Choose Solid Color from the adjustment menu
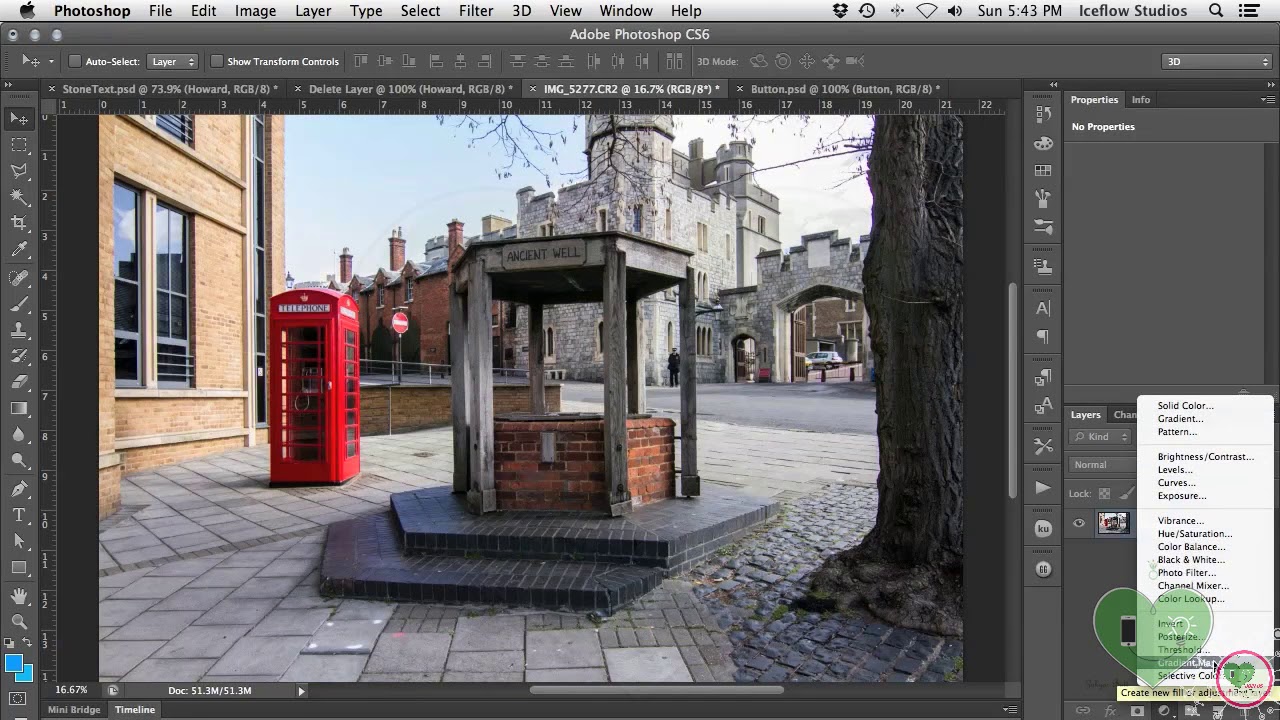 point(1185,406)
